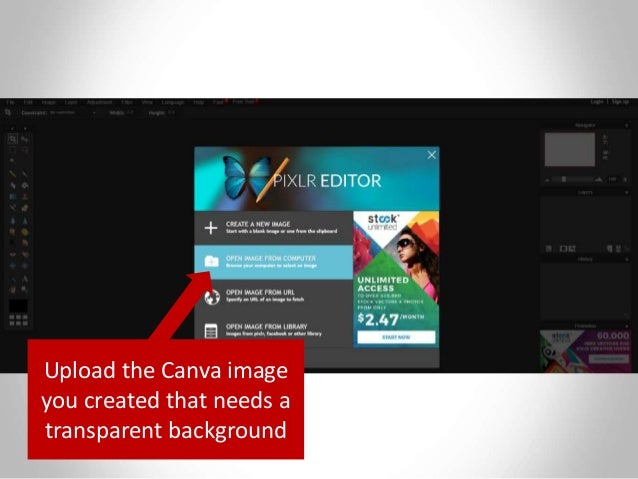
Task: Close the Pixlr Editor welcome dialog
Action: (x=432, y=155)
